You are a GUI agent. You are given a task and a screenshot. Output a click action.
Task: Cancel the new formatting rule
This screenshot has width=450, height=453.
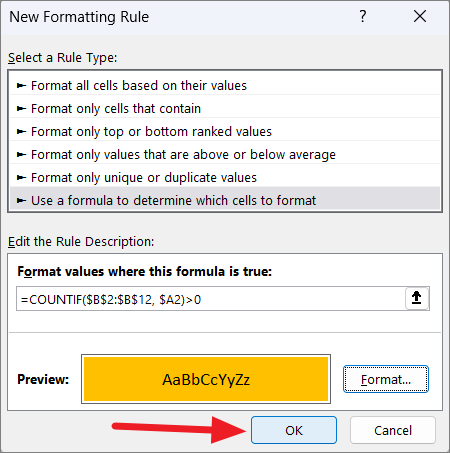pyautogui.click(x=393, y=430)
